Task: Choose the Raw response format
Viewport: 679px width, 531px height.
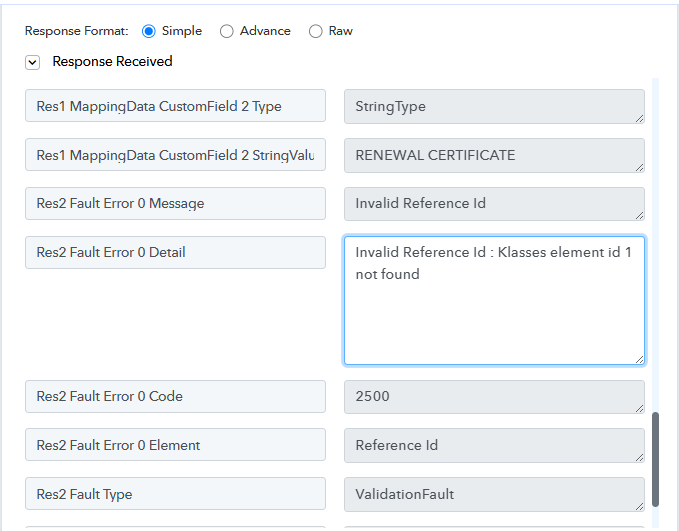Action: point(316,31)
